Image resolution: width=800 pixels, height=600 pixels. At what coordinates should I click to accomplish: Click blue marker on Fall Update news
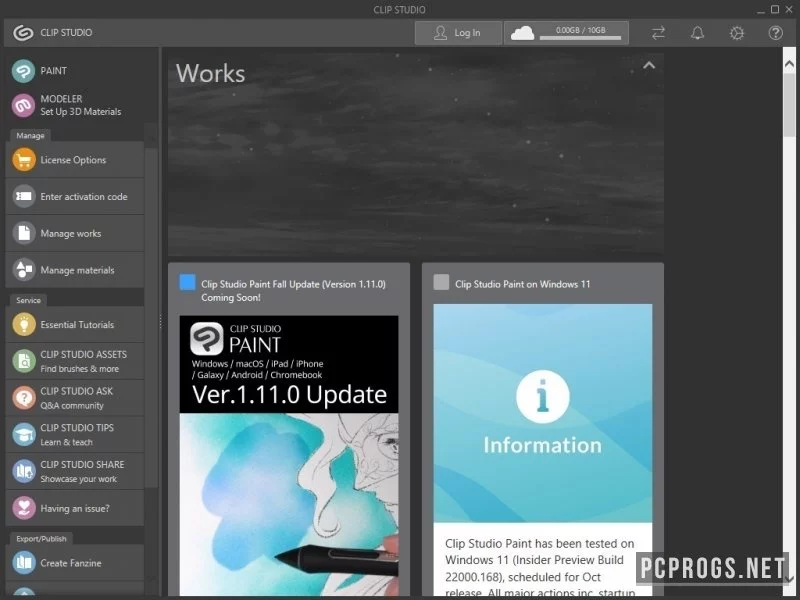(187, 282)
